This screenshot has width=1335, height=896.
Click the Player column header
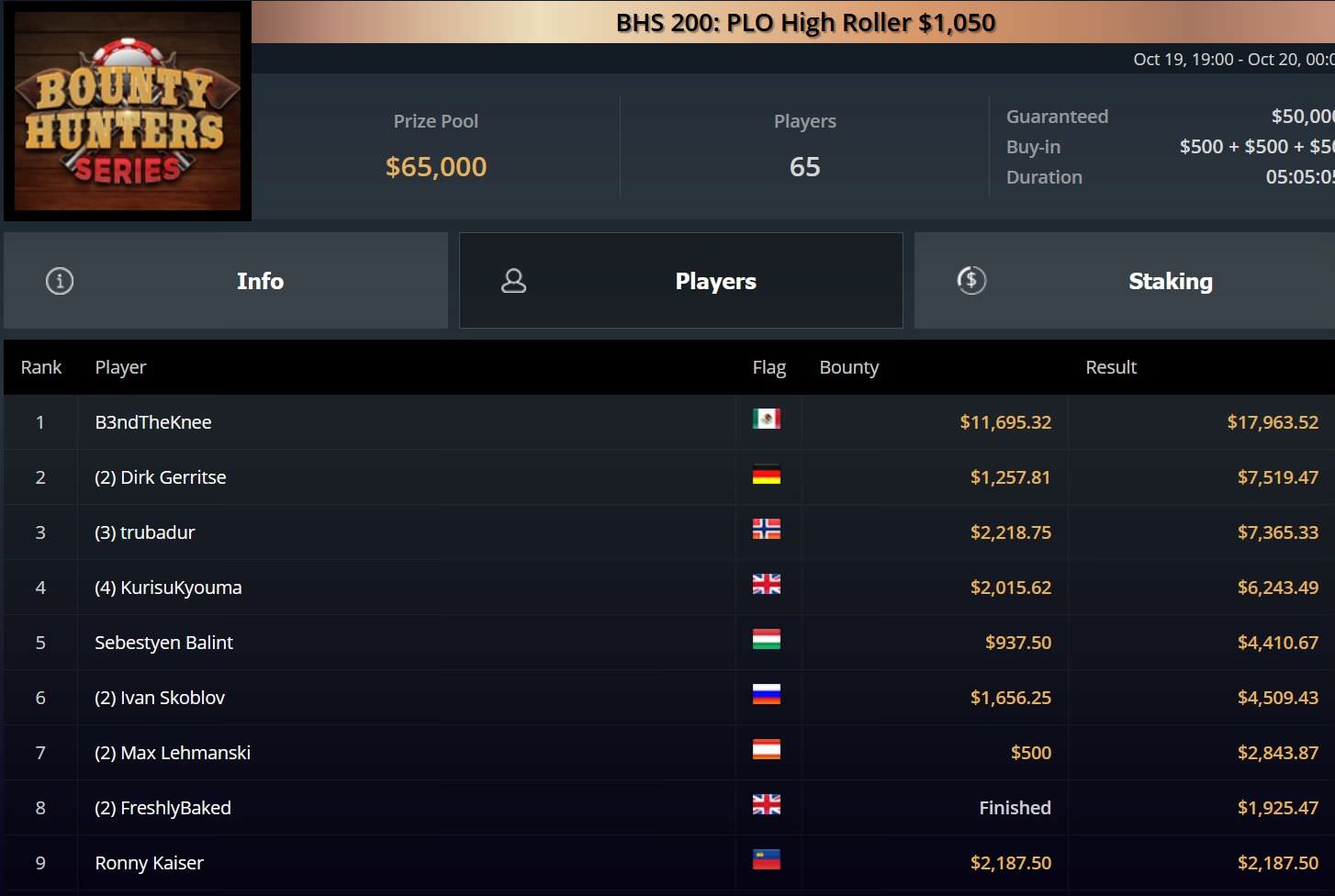point(120,367)
